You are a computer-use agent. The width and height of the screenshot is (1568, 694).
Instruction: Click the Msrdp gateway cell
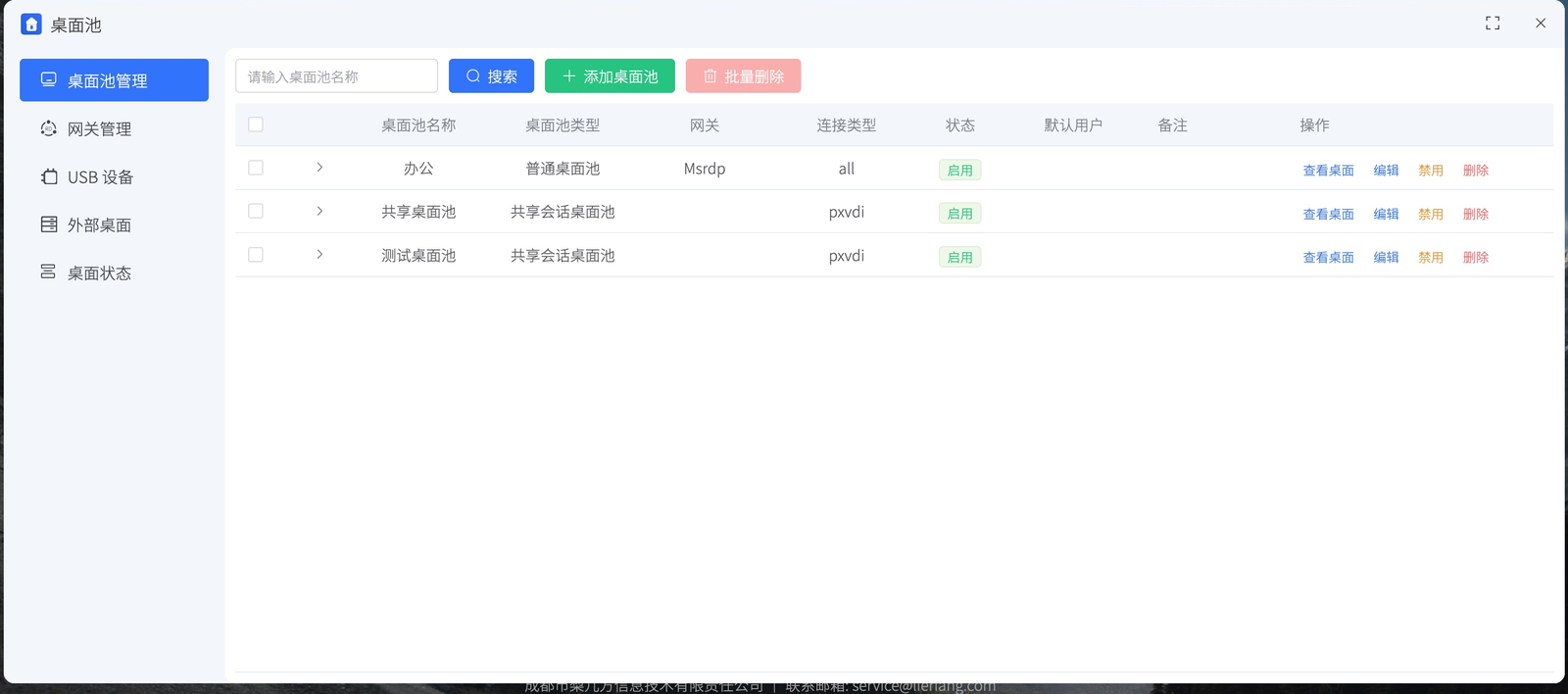pos(705,169)
